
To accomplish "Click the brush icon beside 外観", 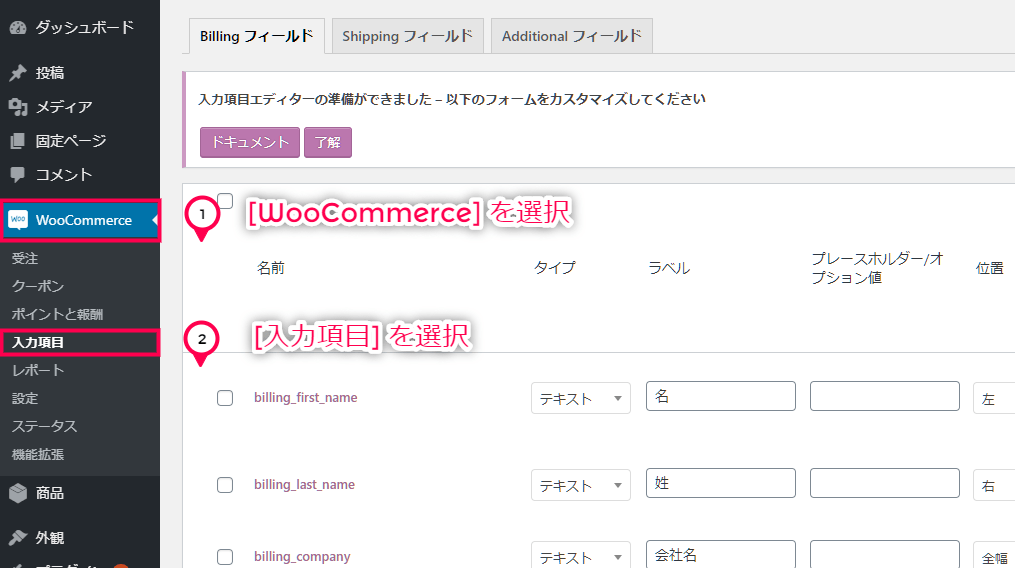I will pos(18,538).
